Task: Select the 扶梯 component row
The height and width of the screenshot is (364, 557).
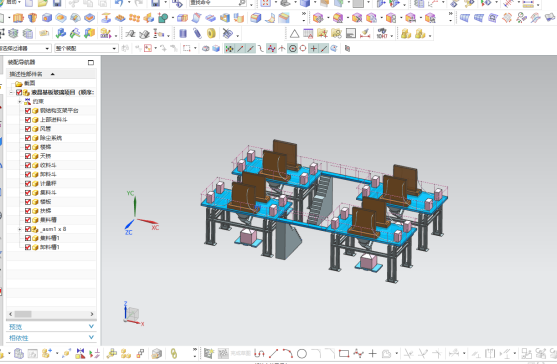Action: [x=52, y=211]
